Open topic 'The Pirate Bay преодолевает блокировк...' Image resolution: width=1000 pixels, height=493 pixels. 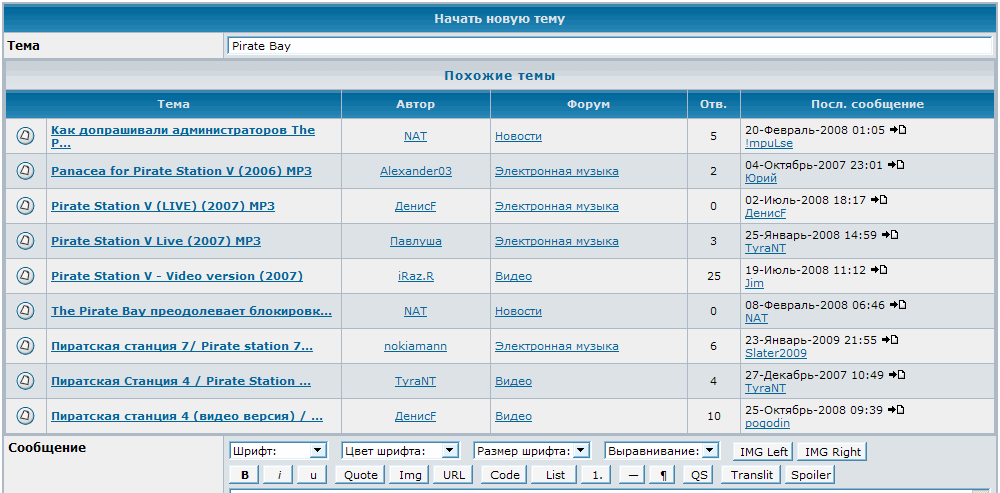point(191,311)
